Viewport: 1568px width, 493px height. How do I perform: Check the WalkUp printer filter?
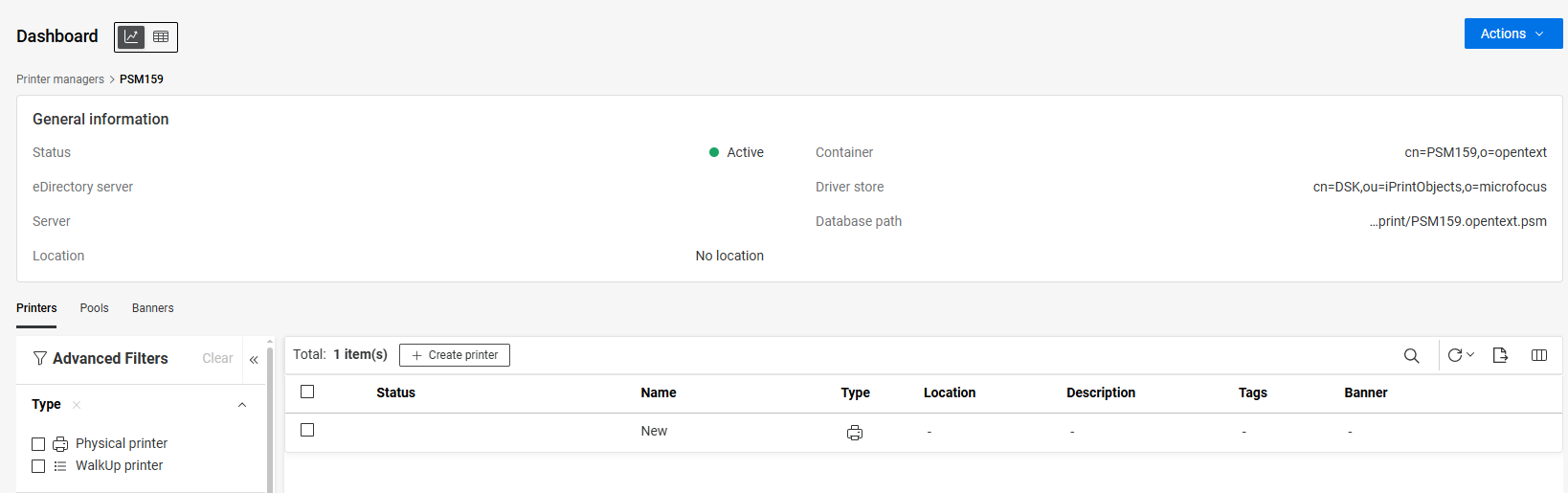click(x=38, y=466)
